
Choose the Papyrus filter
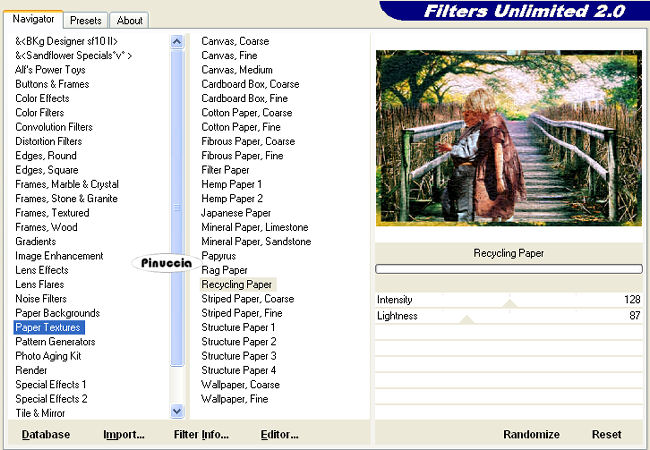(218, 256)
